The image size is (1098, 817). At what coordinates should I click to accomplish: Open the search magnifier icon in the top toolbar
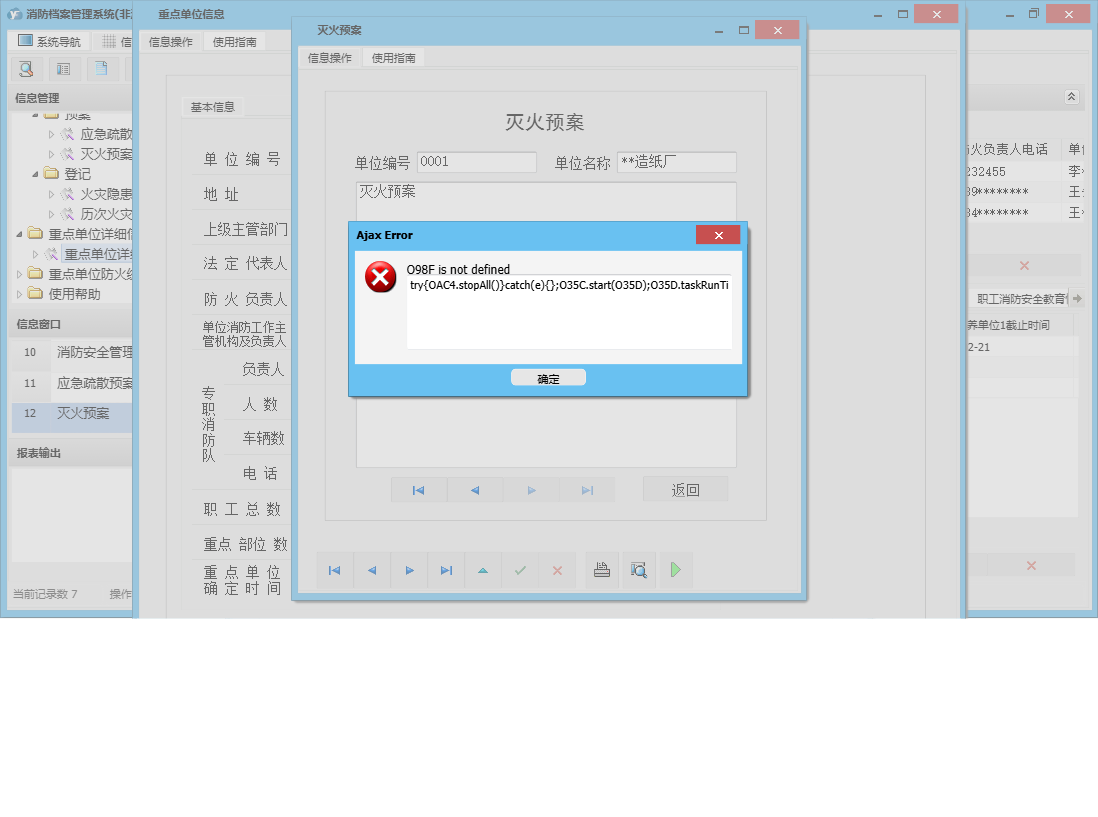tap(26, 69)
